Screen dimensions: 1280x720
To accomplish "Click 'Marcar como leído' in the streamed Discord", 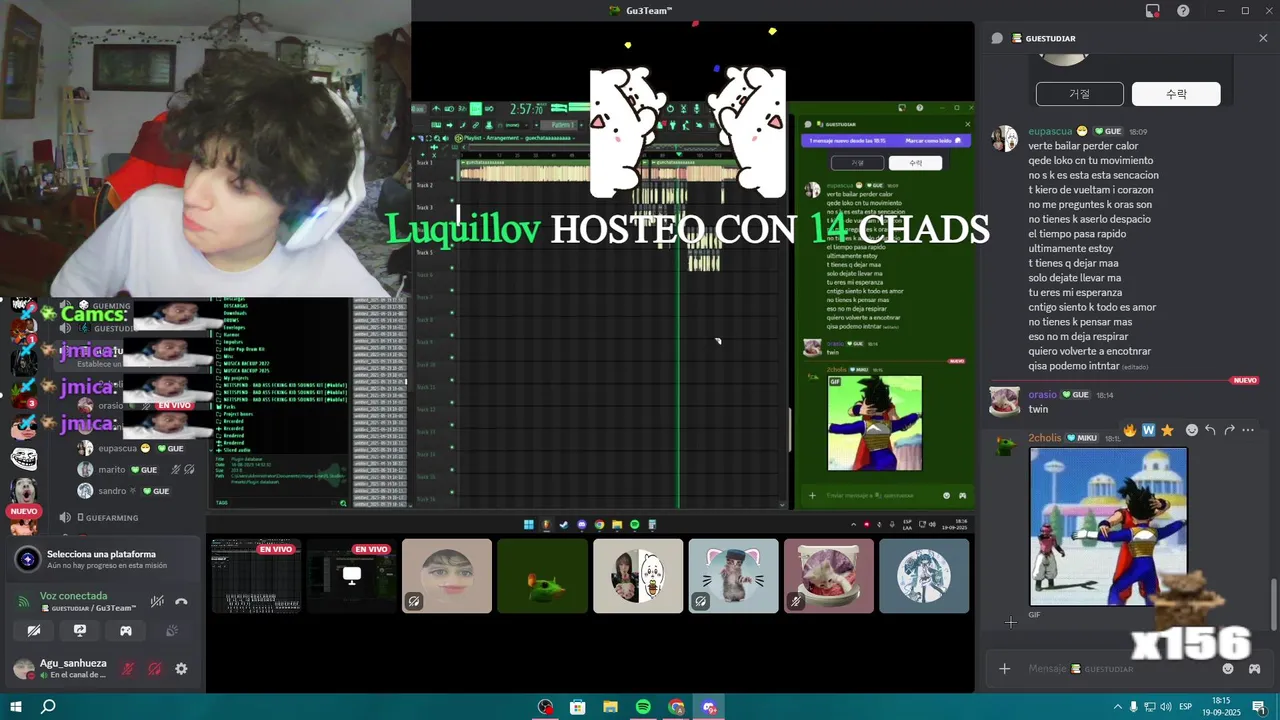I will coord(931,141).
